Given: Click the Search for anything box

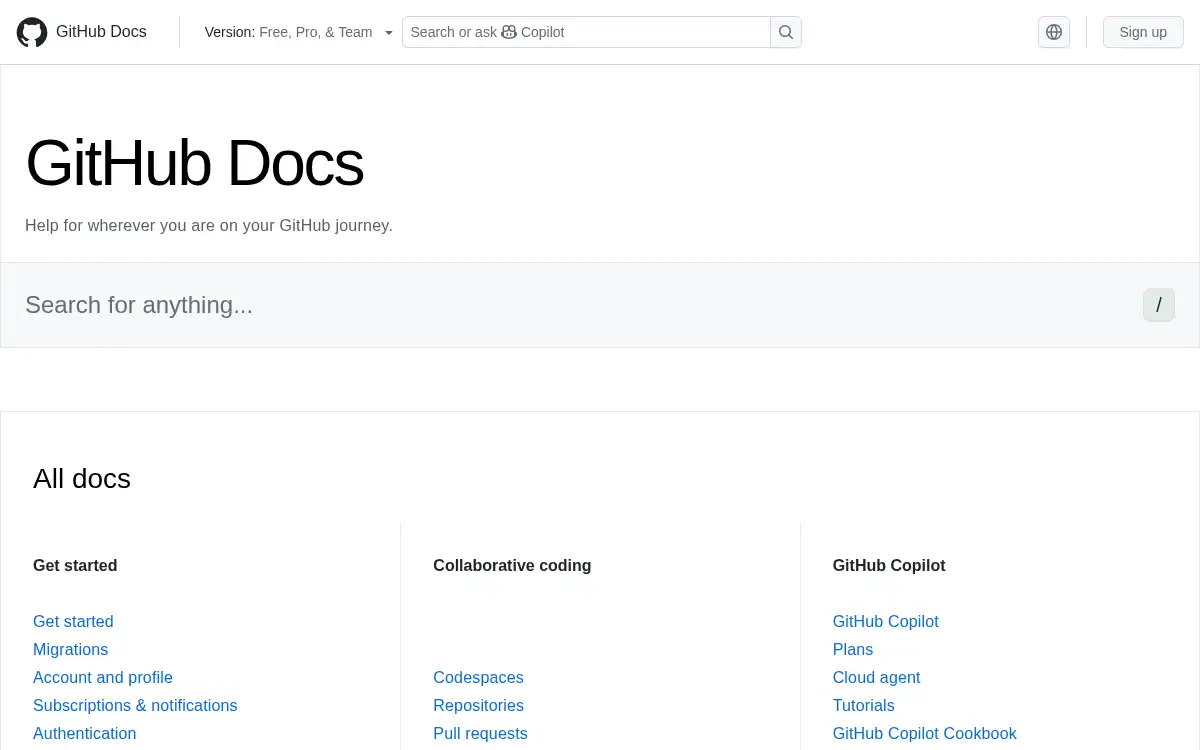Looking at the screenshot, I should 600,305.
